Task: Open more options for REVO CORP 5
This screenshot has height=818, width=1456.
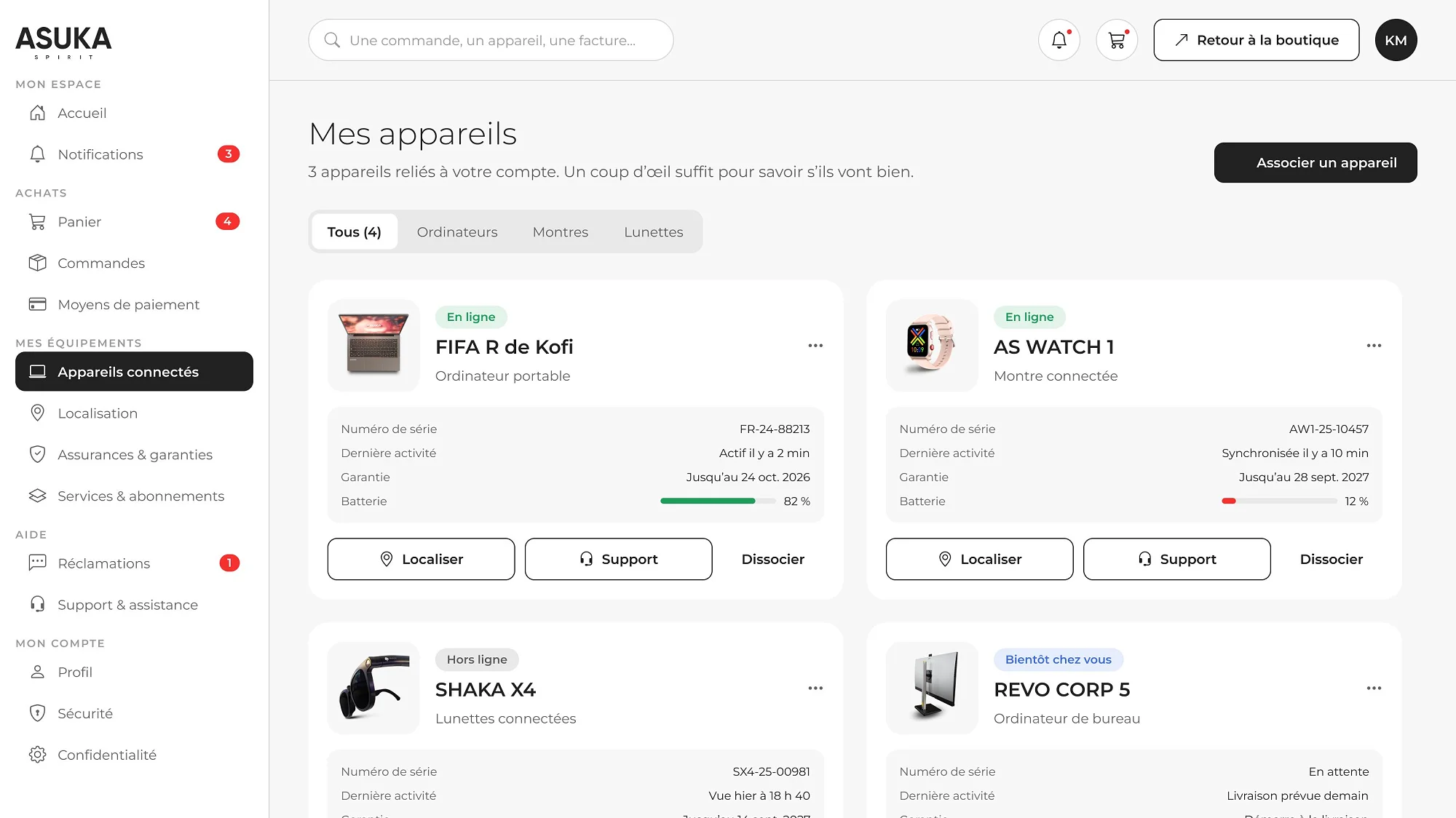Action: pyautogui.click(x=1374, y=688)
